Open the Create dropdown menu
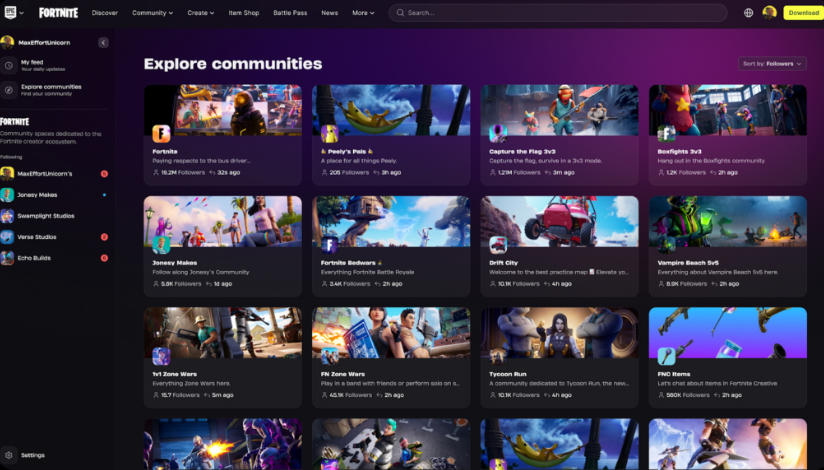 201,13
